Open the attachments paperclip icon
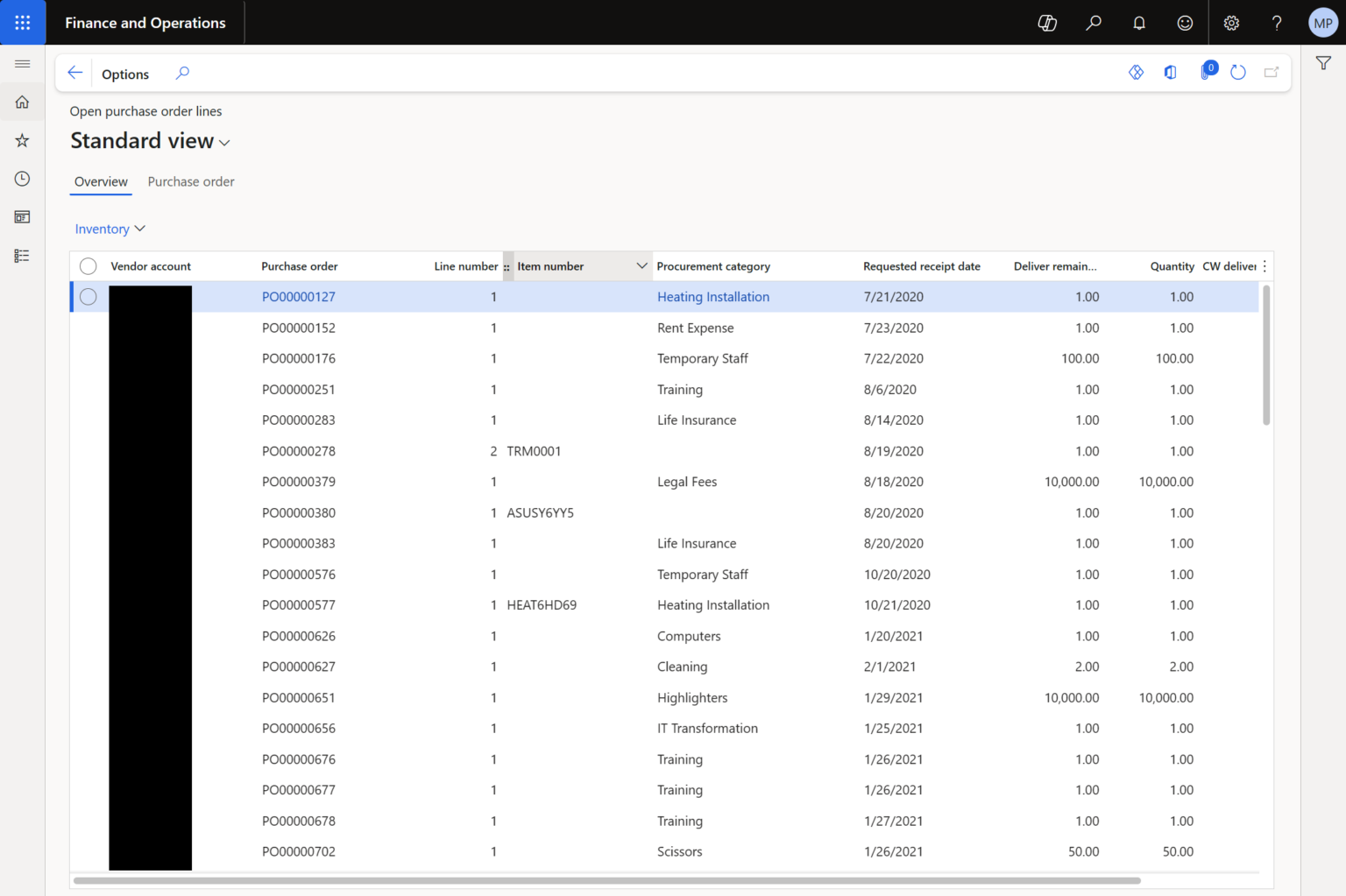This screenshot has width=1346, height=896. pos(1205,73)
